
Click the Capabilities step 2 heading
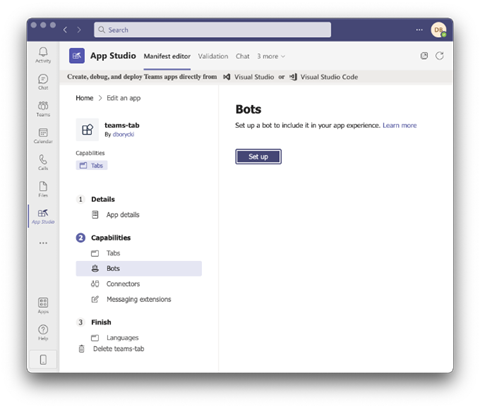point(111,238)
